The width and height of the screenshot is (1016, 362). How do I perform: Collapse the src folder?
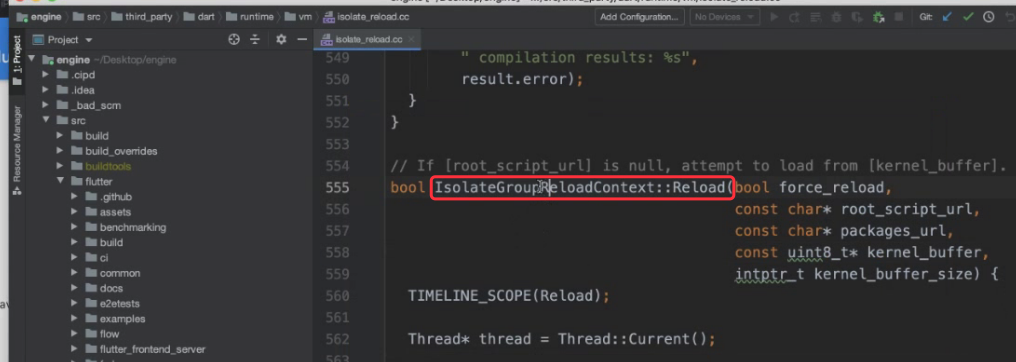pos(45,120)
